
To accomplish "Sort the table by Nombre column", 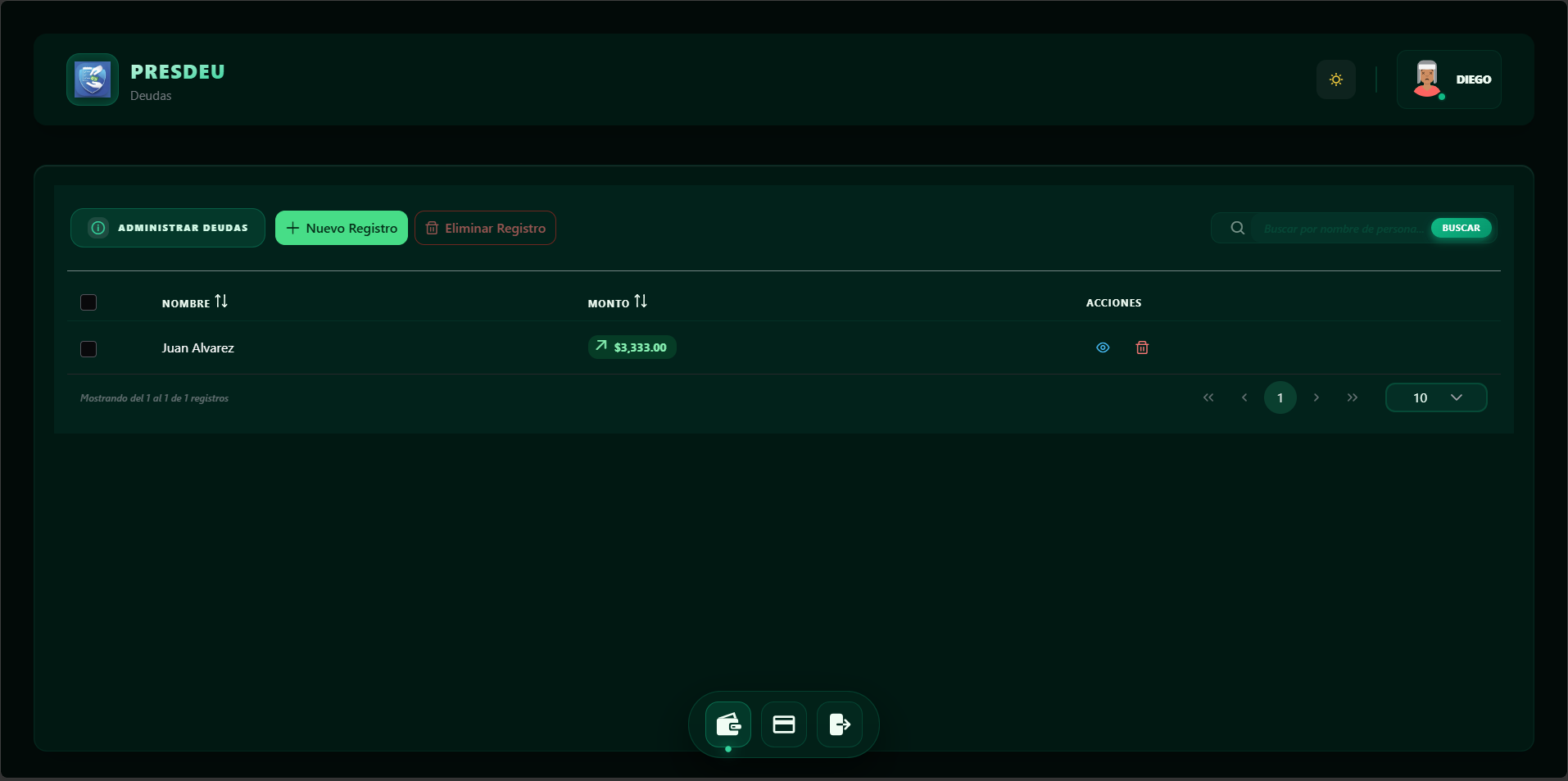I will click(x=195, y=302).
